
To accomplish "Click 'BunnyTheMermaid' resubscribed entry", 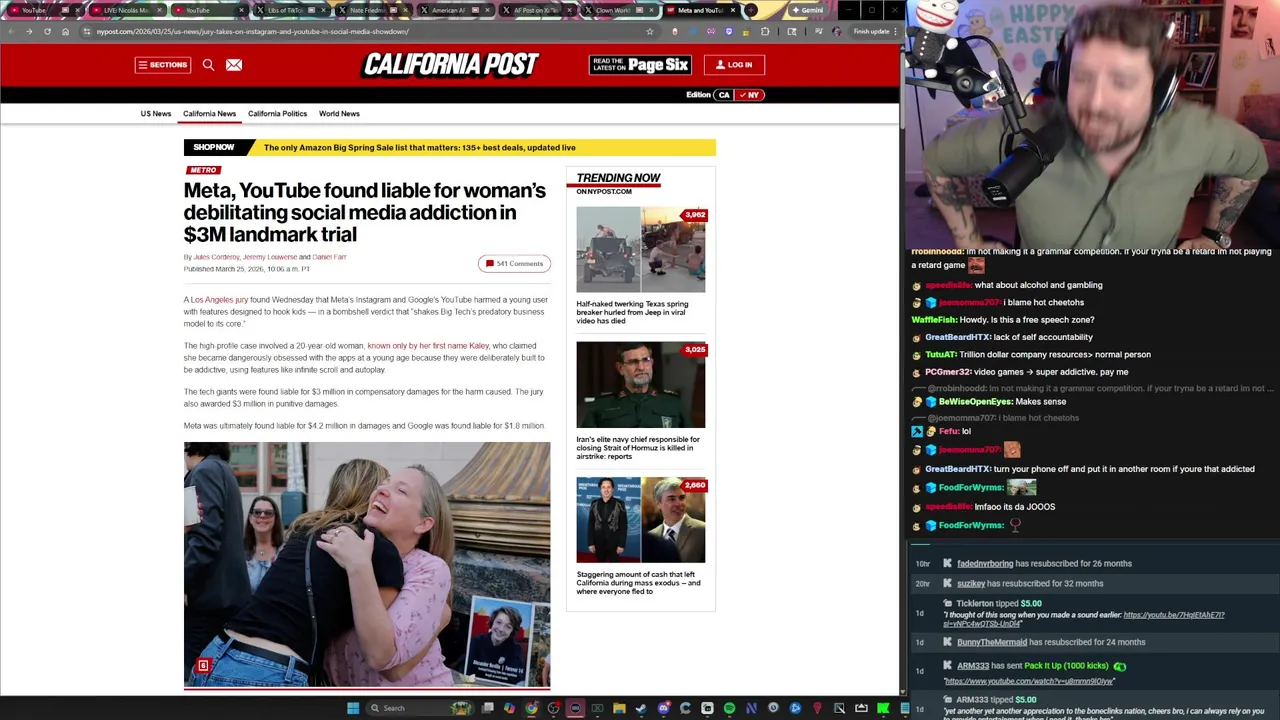I will coord(1050,642).
